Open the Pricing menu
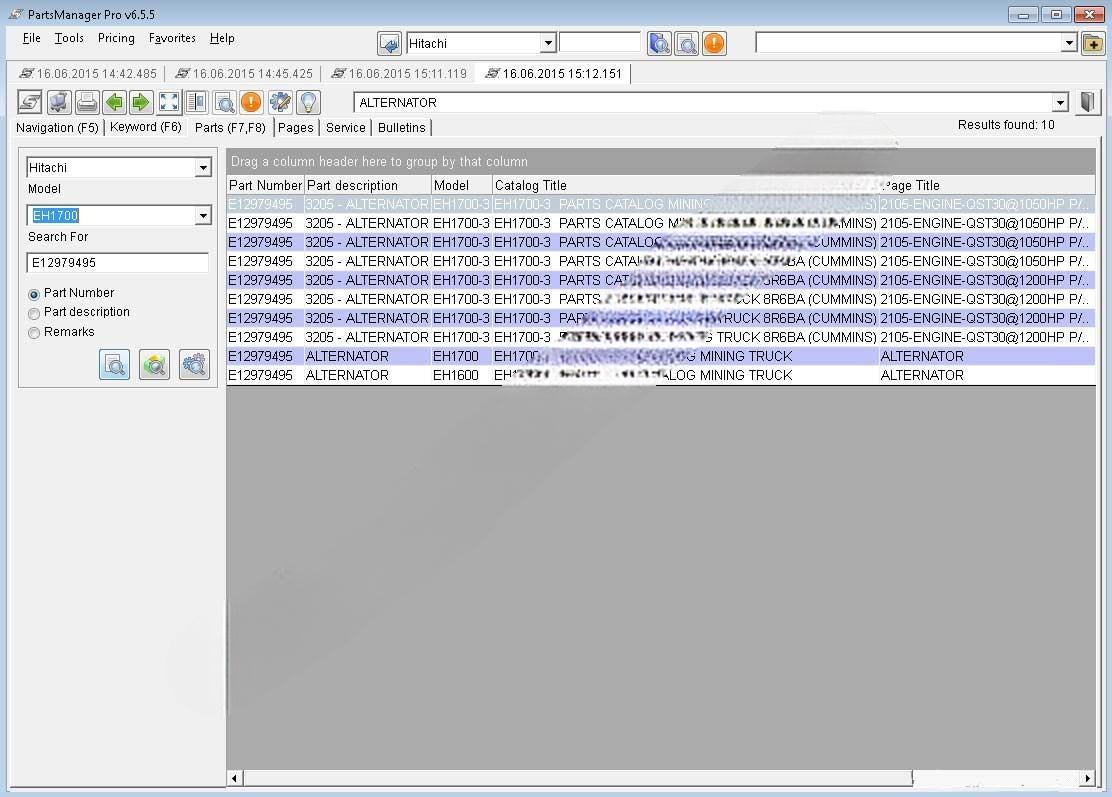 click(x=116, y=38)
